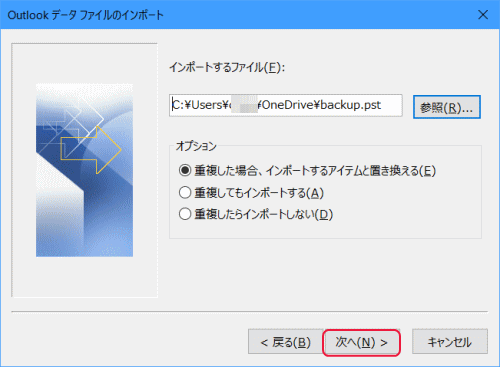The width and height of the screenshot is (500, 367).
Task: Select 重複した場合、インポートするアイテムと置き換える option
Action: [307, 171]
